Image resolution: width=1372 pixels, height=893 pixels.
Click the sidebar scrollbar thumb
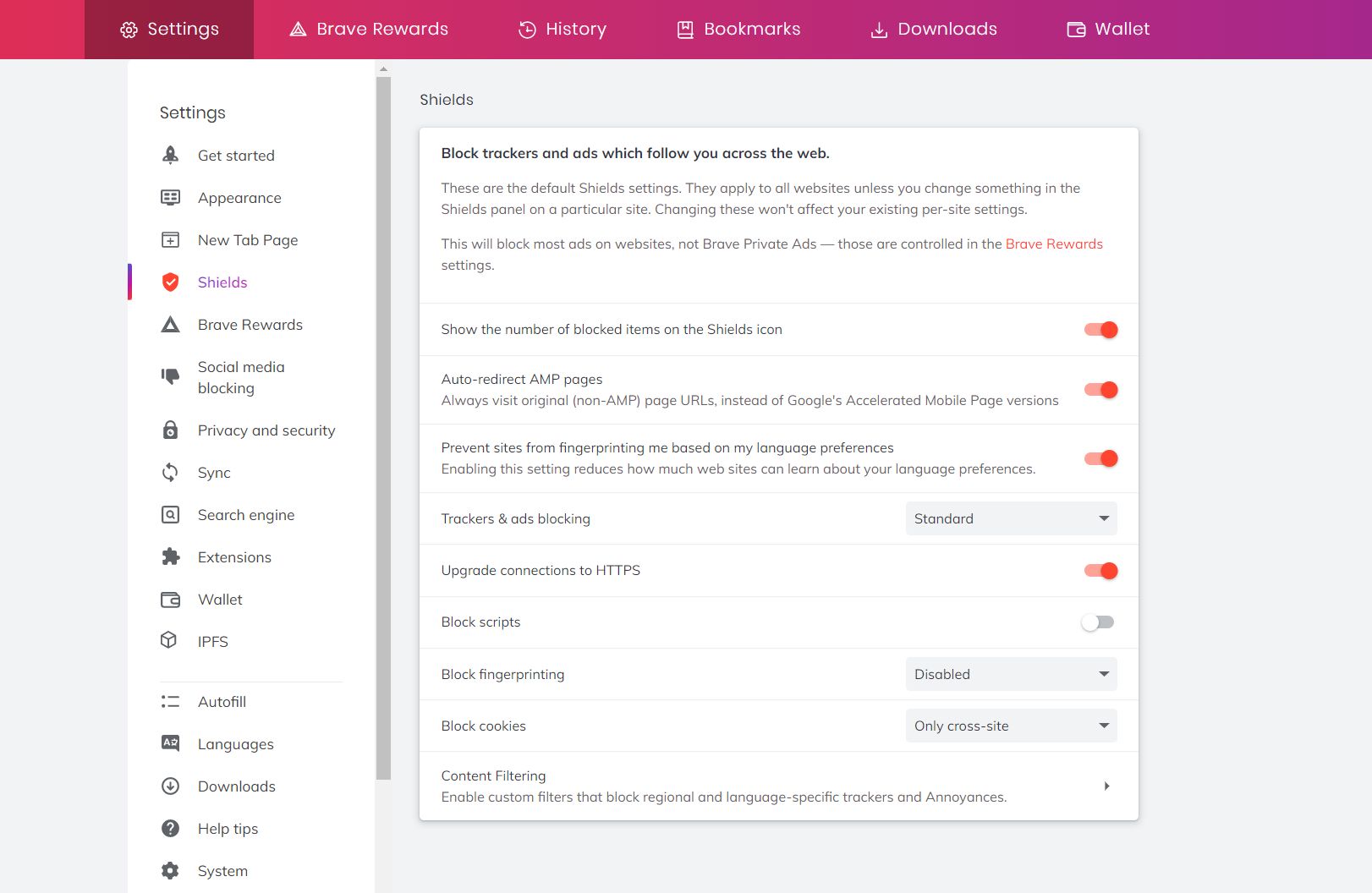pos(383,428)
